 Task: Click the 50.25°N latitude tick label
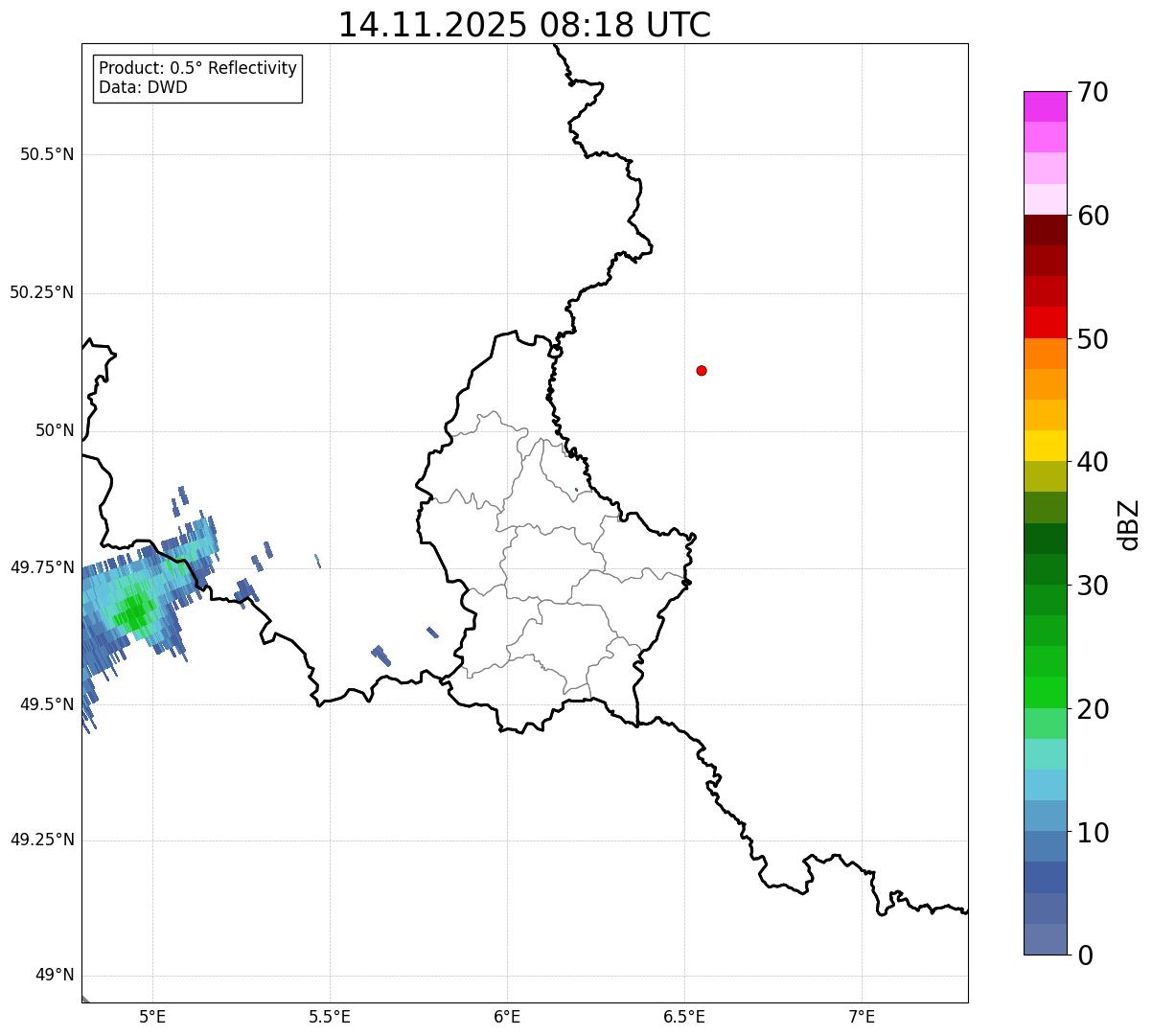click(41, 292)
